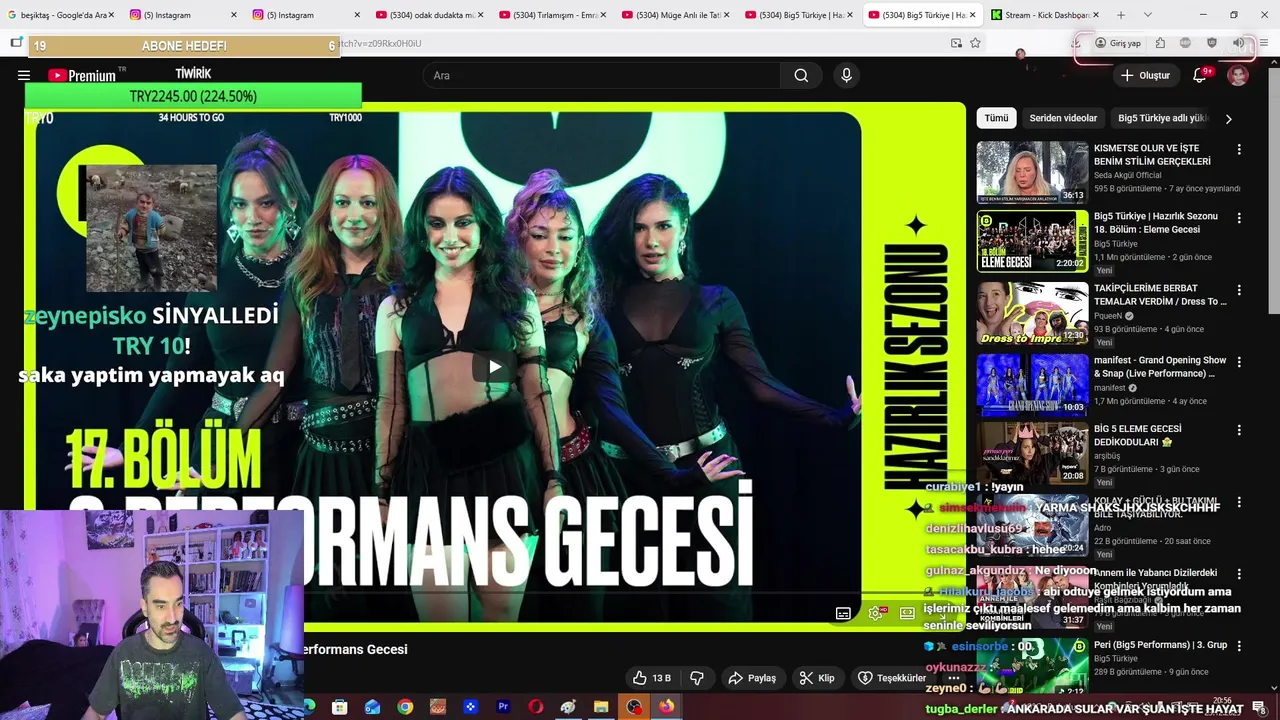Viewport: 1280px width, 720px height.
Task: Open ELEME GECESİ 2:20:02 thumbnail
Action: coord(1032,241)
